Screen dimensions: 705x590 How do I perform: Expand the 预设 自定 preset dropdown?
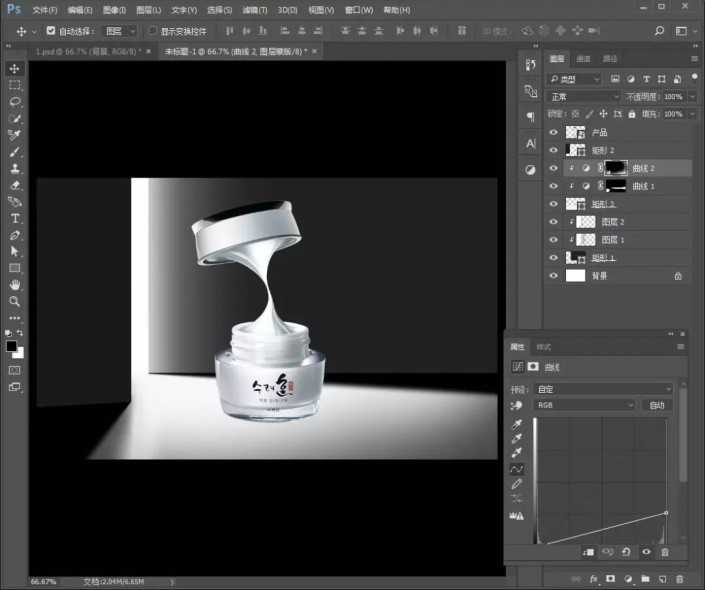605,389
